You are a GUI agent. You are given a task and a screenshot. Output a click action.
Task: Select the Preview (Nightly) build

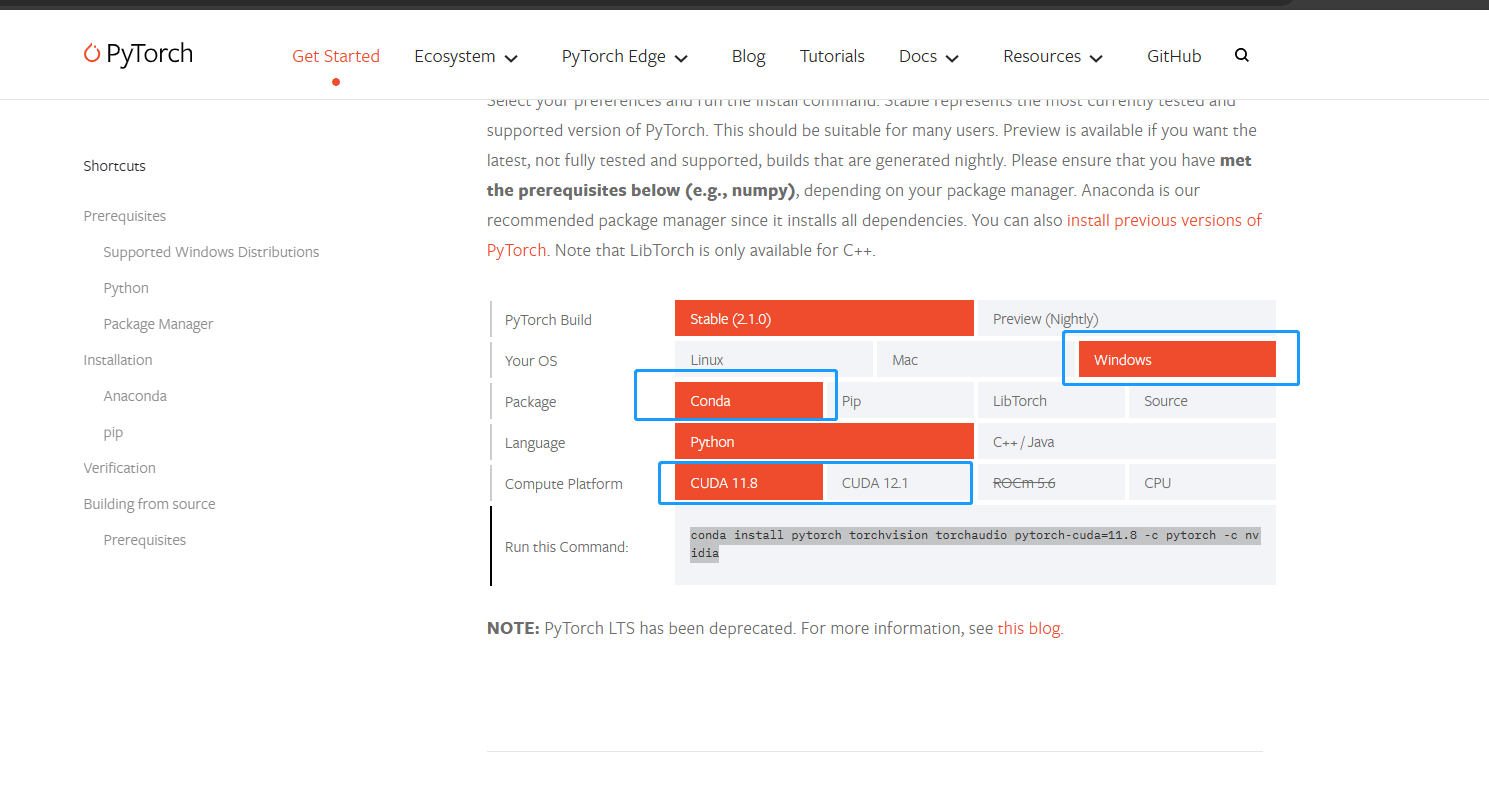point(1126,318)
